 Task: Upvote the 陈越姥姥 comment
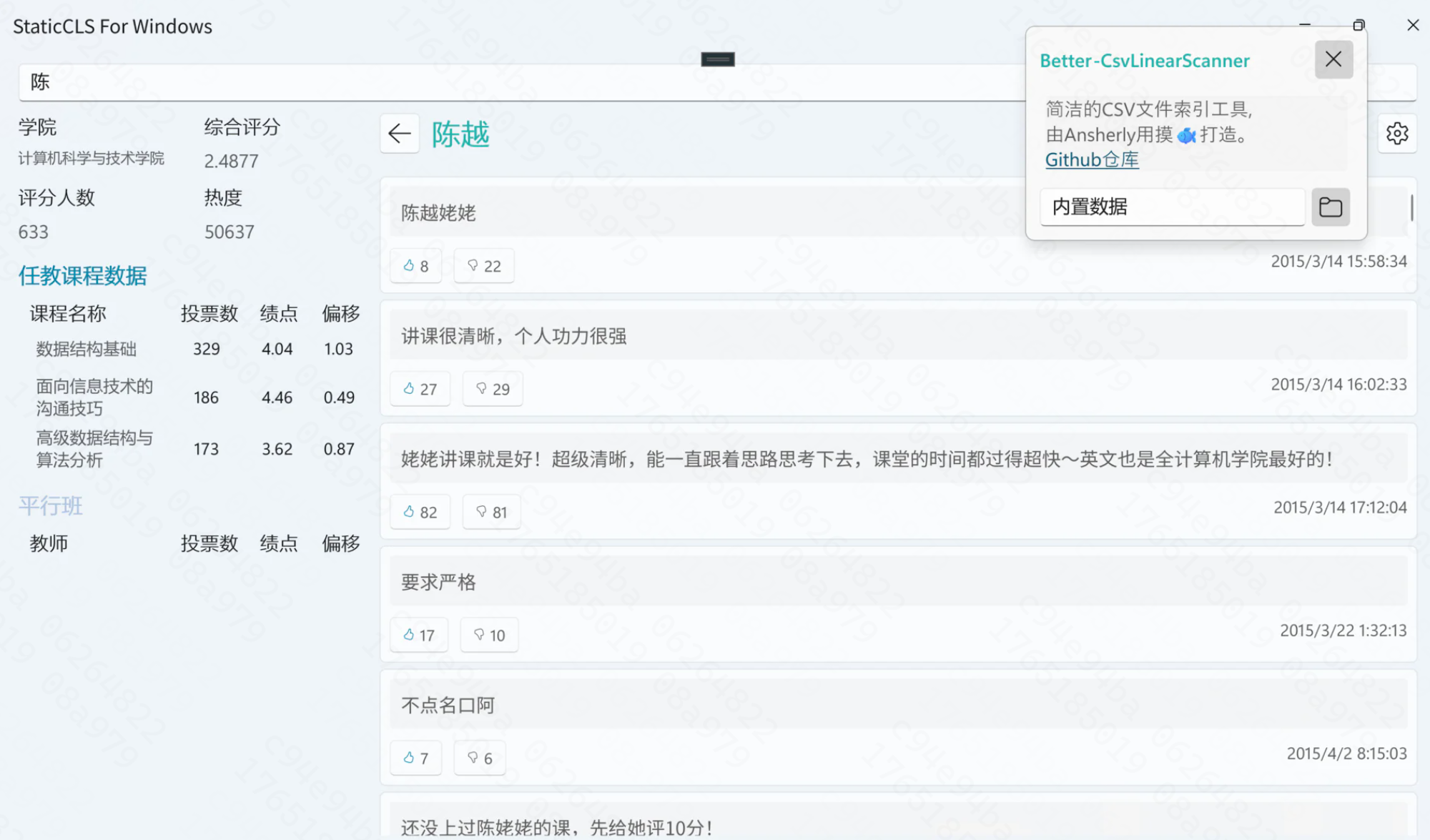click(x=415, y=266)
